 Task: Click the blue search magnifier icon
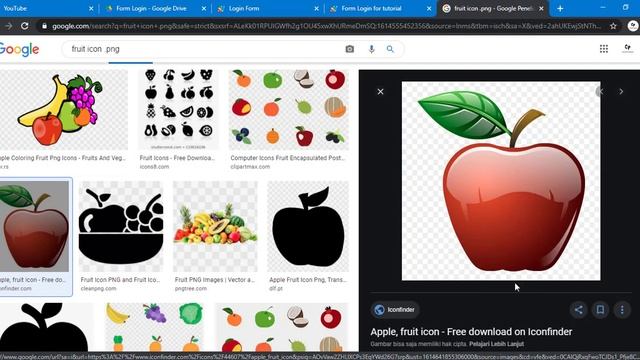[x=390, y=49]
